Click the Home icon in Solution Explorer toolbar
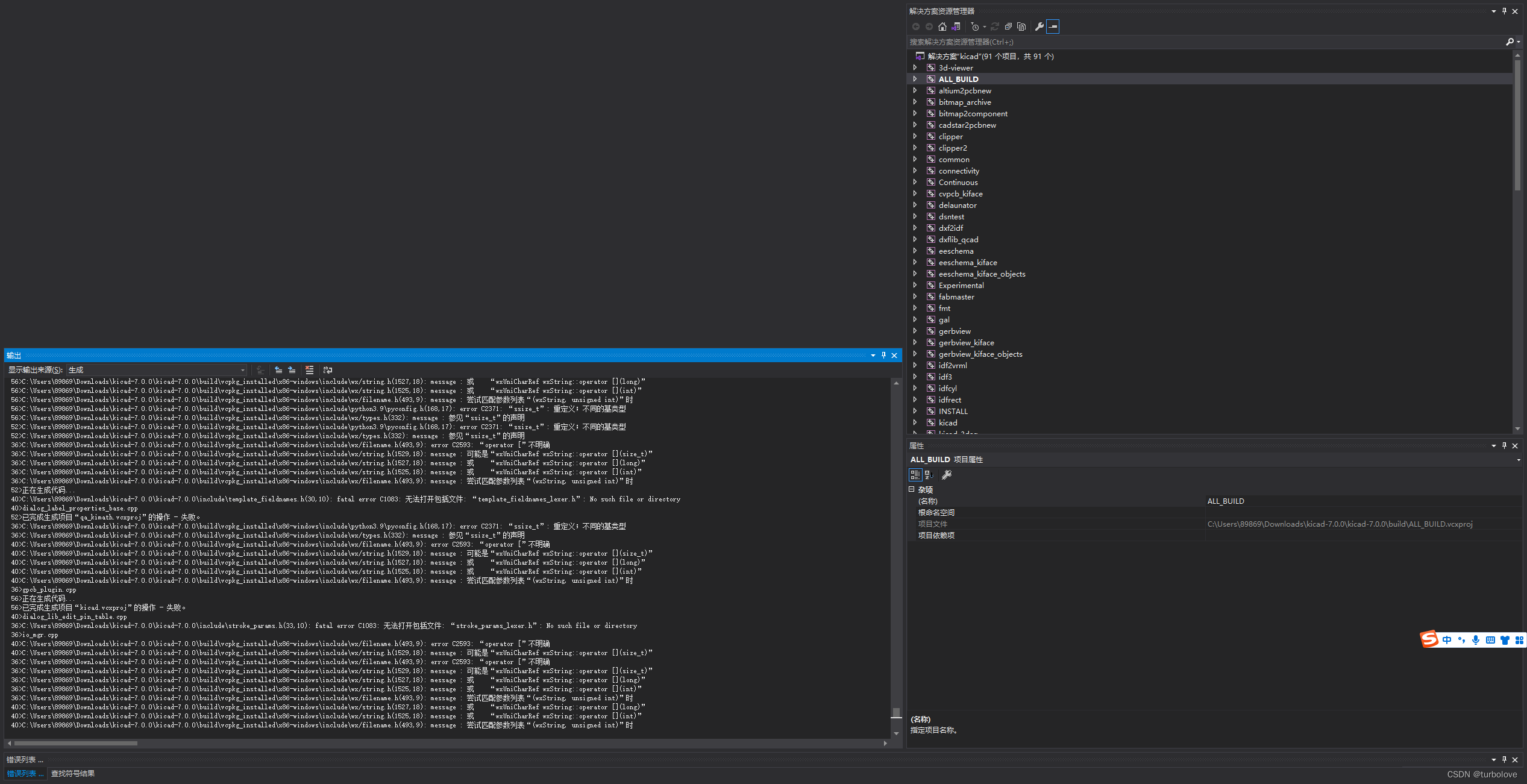 point(942,27)
